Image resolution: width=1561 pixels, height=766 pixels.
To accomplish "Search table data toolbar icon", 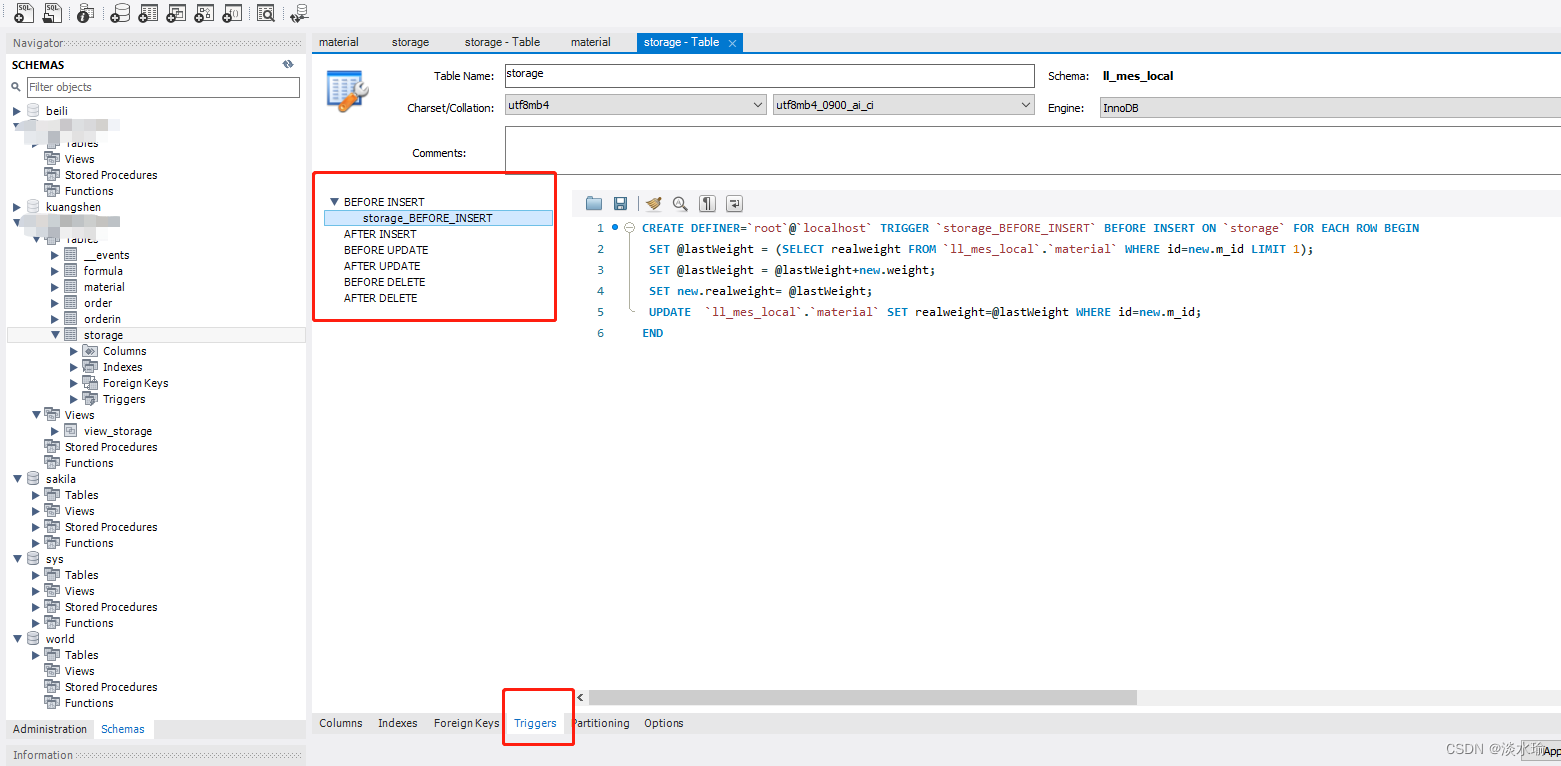I will 266,13.
